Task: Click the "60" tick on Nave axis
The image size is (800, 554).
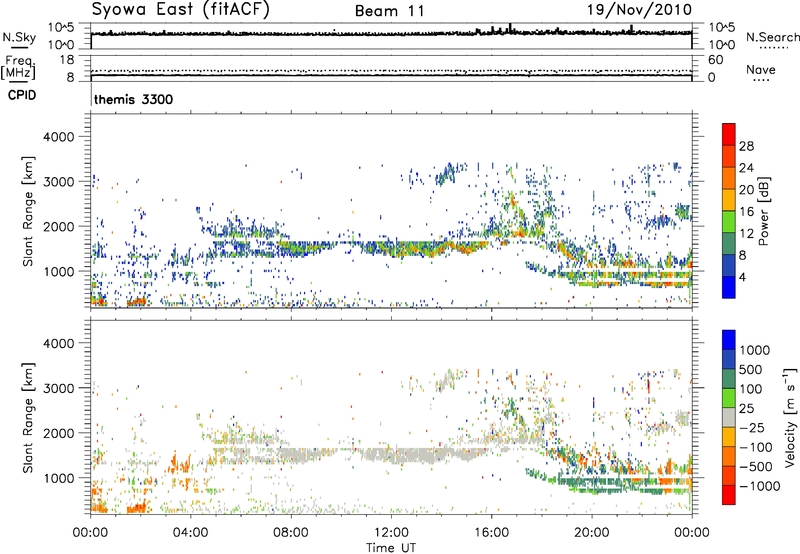Action: (x=715, y=60)
